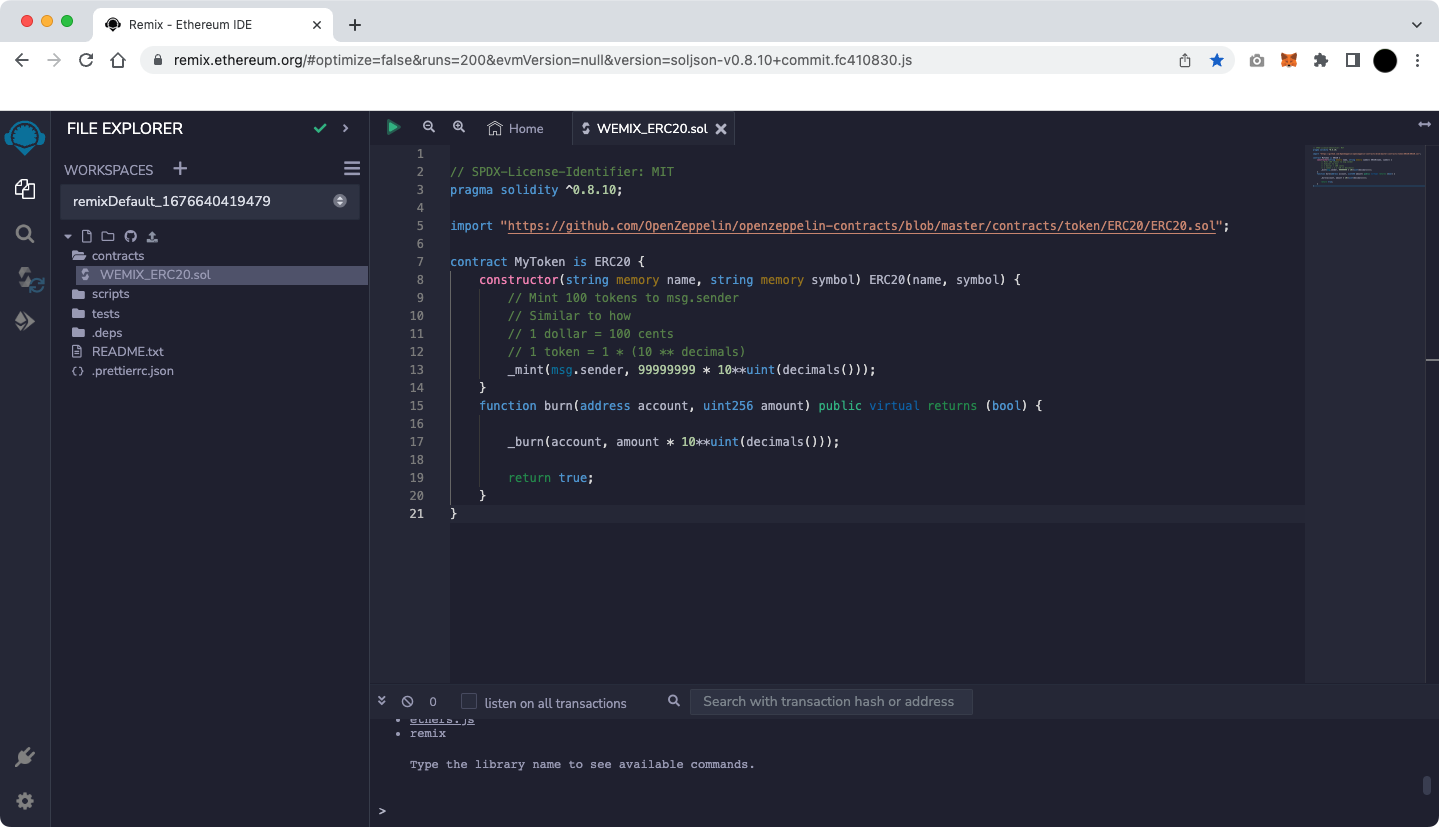Open Deploy & run transactions icon
1439x827 pixels.
tap(25, 322)
